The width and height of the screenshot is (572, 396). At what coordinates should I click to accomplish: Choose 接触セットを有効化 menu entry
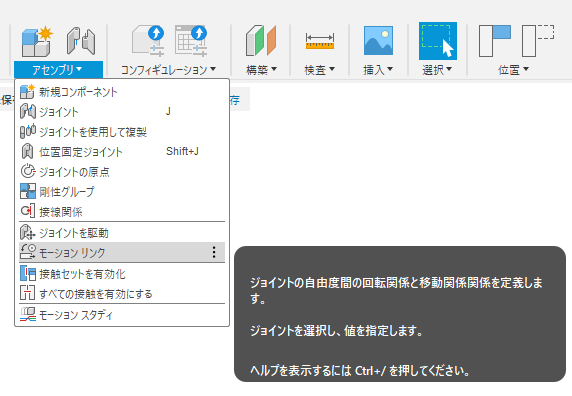click(x=122, y=274)
